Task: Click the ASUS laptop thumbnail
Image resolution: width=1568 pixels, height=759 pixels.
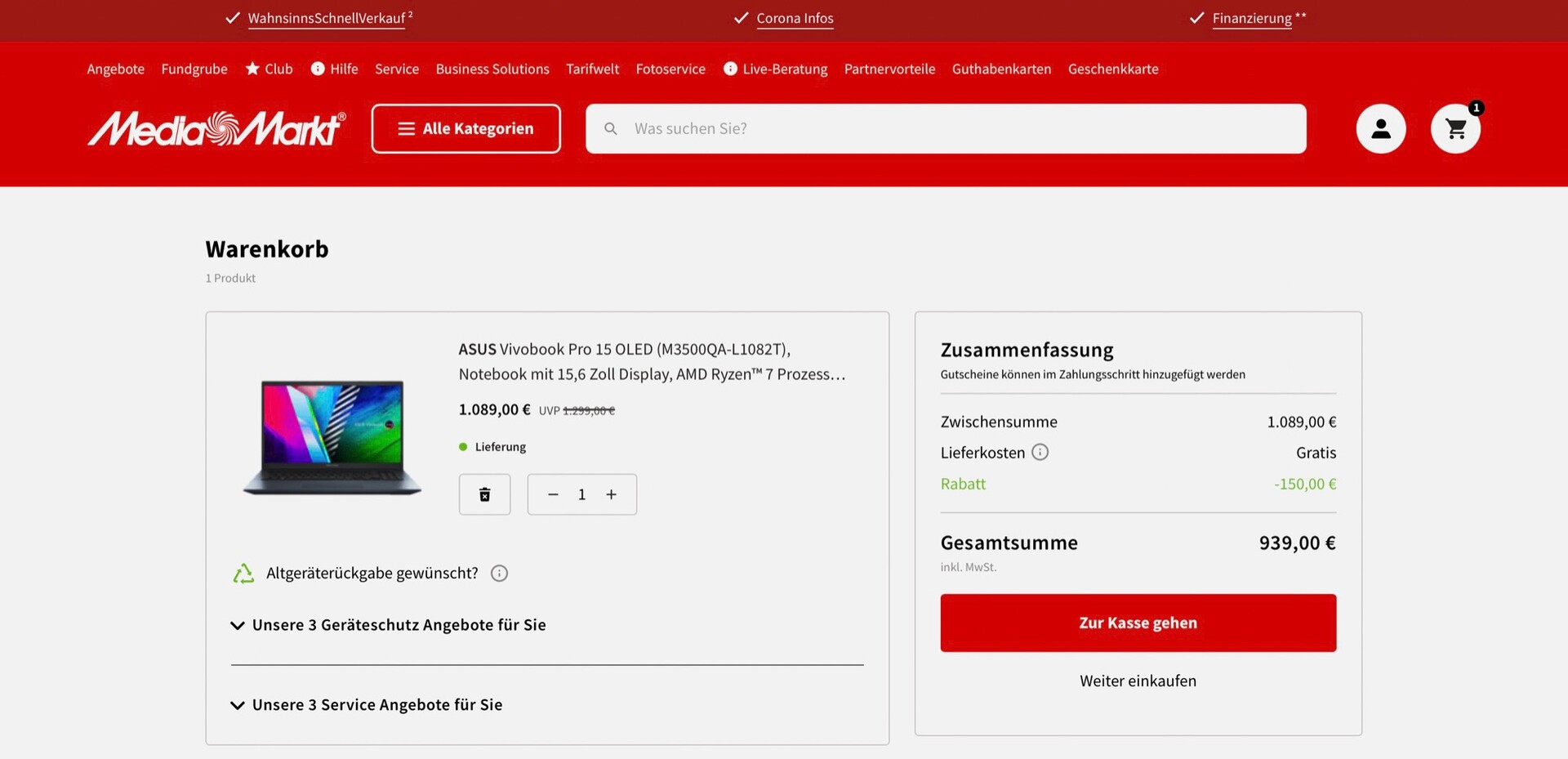Action: click(332, 437)
